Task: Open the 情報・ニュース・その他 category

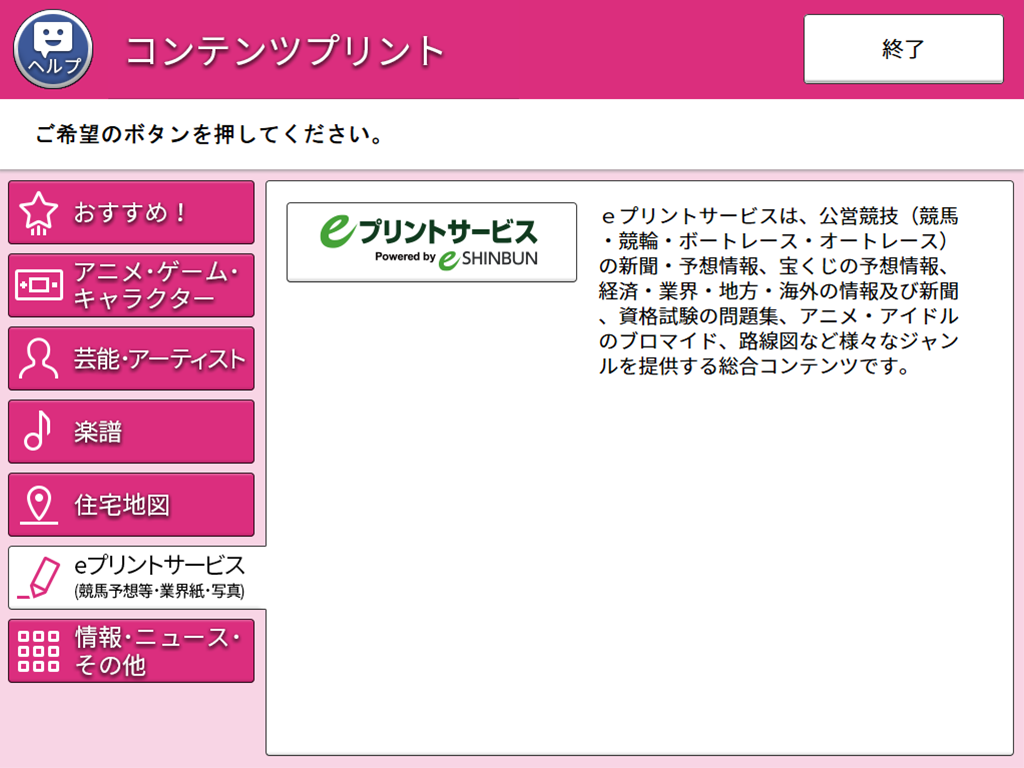Action: 130,649
